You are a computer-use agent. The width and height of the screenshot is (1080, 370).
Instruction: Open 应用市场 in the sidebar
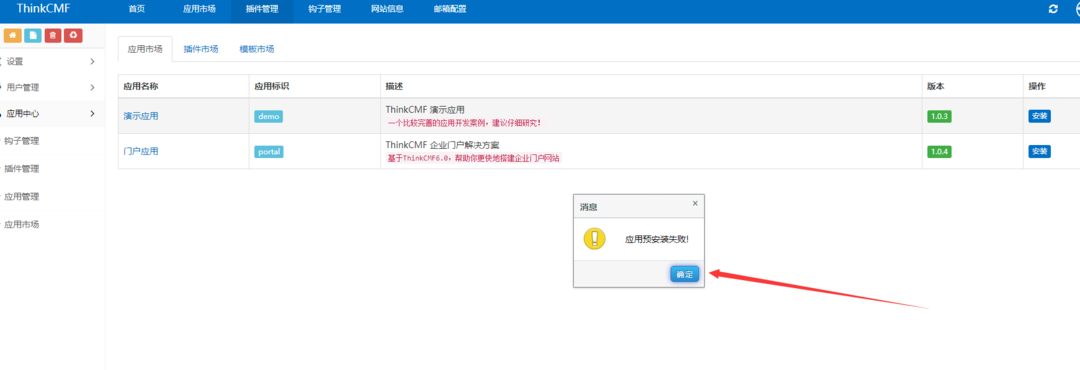[21, 224]
